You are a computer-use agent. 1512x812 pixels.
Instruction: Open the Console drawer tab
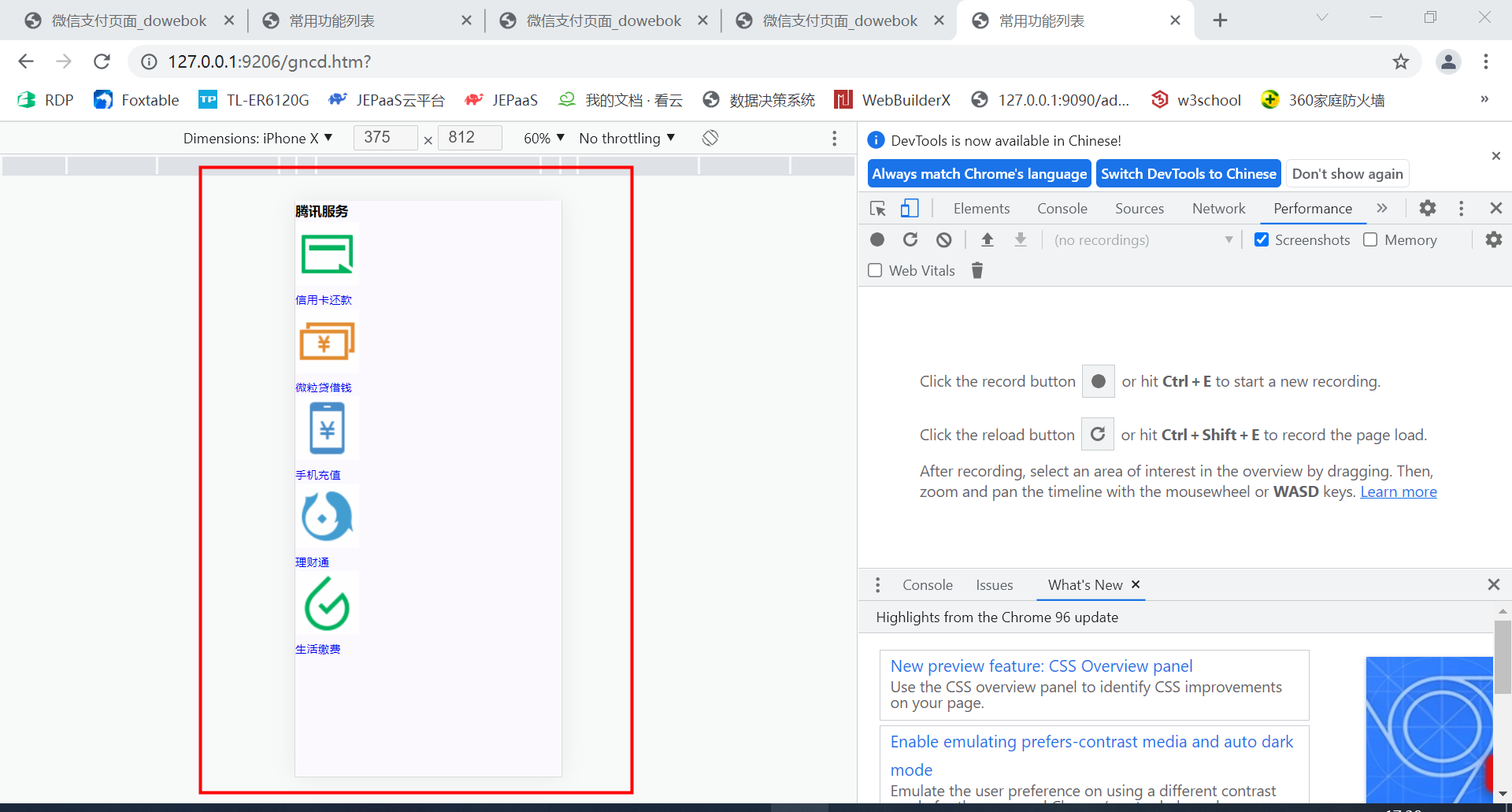(x=928, y=584)
